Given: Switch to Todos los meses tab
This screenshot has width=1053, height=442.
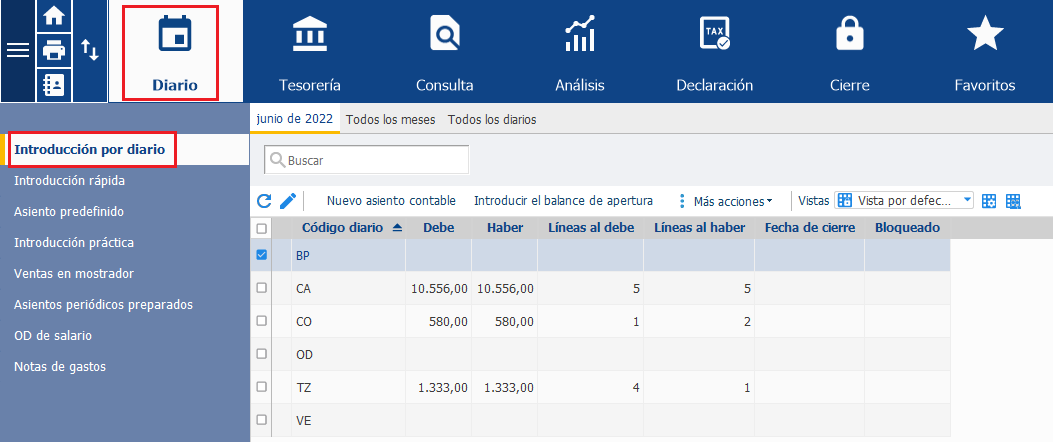Looking at the screenshot, I should coord(391,120).
